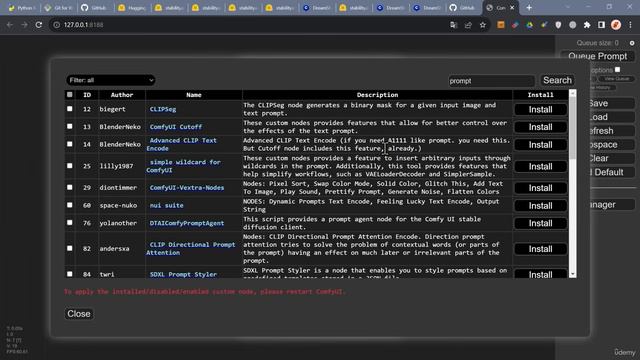Go forward with the browser forward arrow
The image size is (640, 360).
click(x=24, y=25)
